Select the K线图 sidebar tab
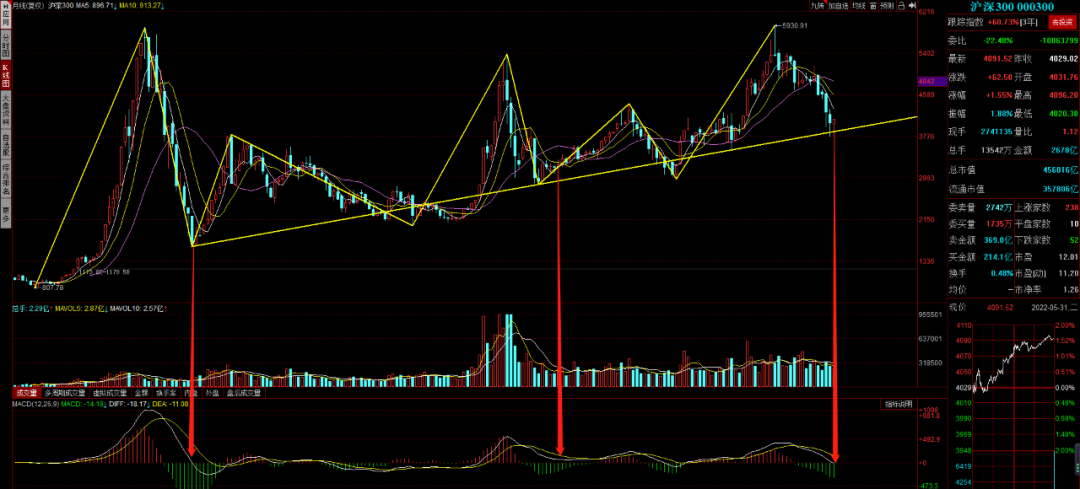The width and height of the screenshot is (1080, 489). 5,77
